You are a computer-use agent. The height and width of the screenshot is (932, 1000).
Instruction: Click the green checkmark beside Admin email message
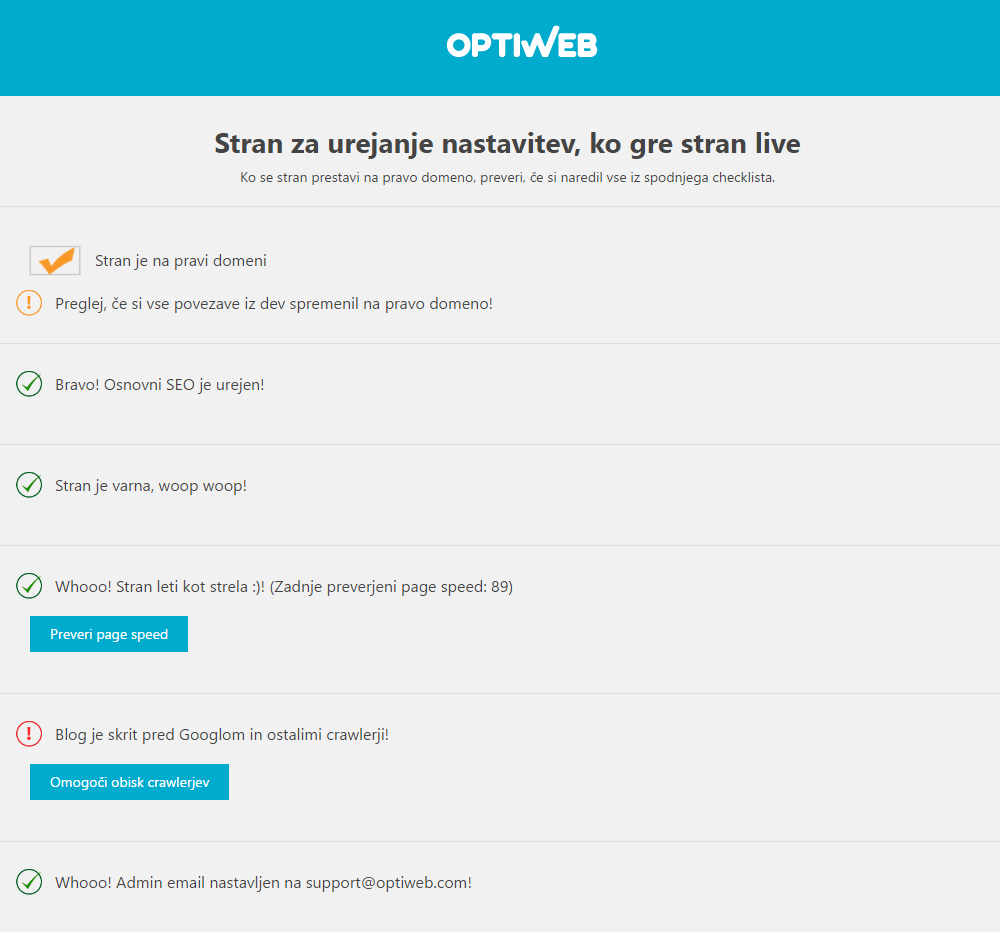(x=29, y=882)
